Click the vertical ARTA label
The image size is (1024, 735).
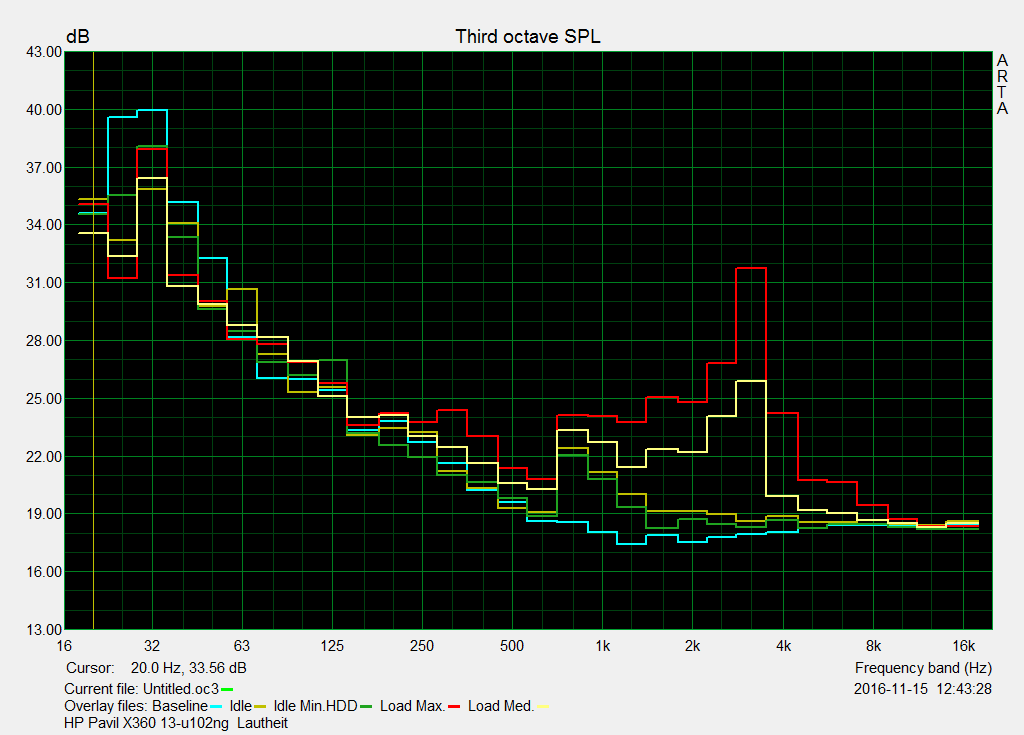pos(1002,84)
